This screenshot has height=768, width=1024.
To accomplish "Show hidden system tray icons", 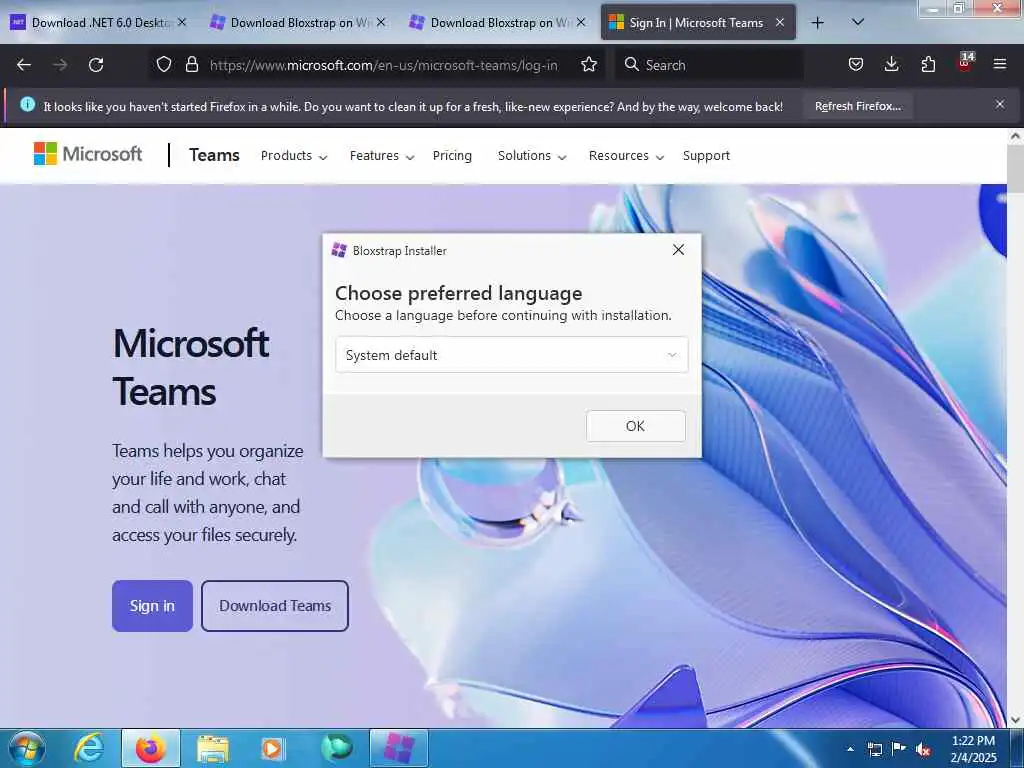I will (850, 749).
